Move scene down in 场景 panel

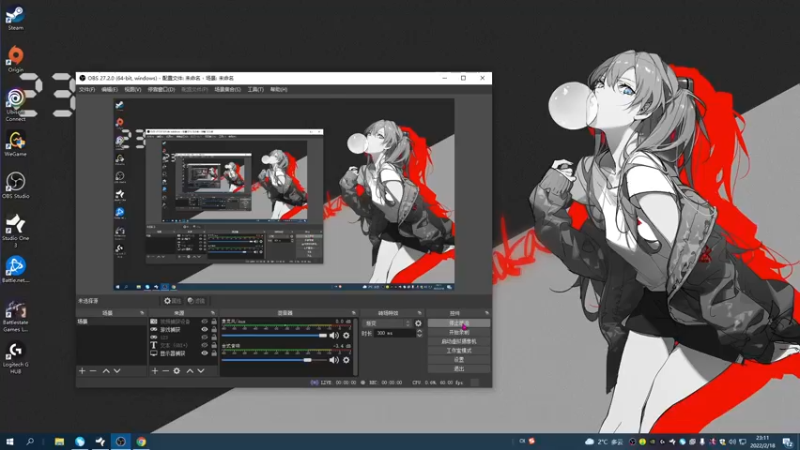117,371
